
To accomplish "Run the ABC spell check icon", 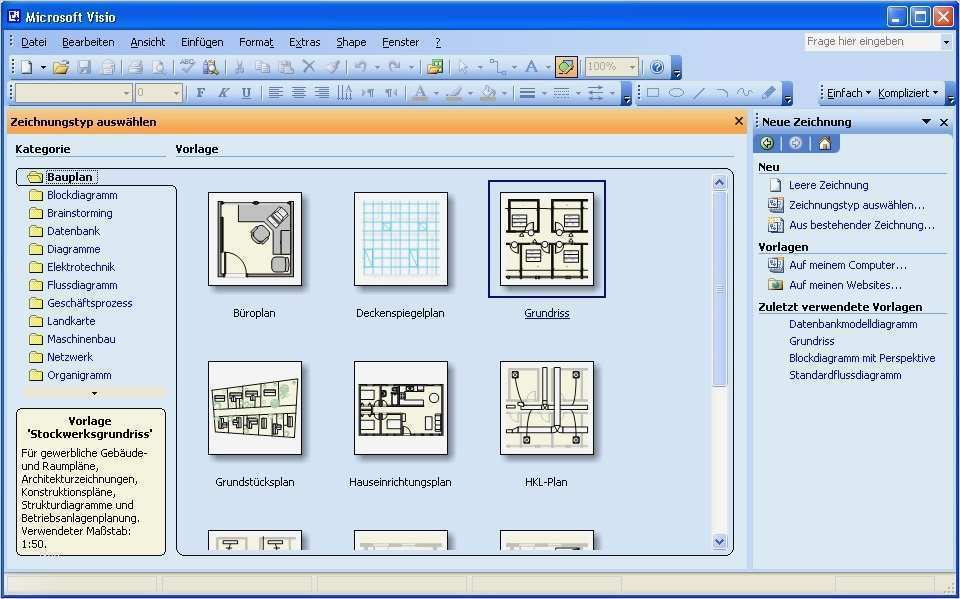I will (x=187, y=66).
